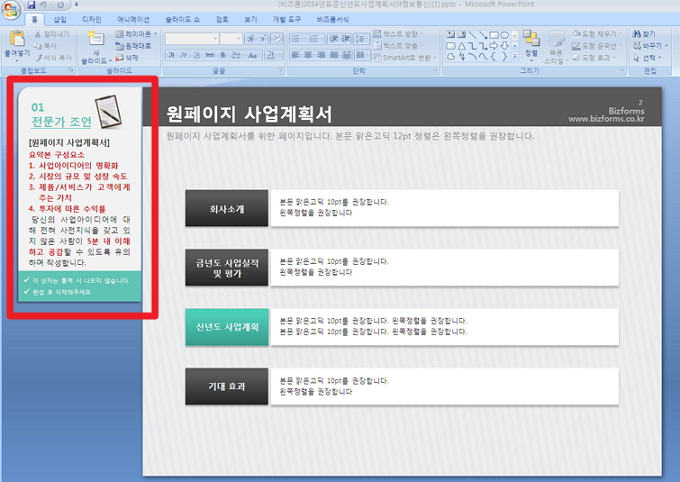The width and height of the screenshot is (680, 482).
Task: Open the 도형 효과 shape effects dropdown
Action: (594, 57)
